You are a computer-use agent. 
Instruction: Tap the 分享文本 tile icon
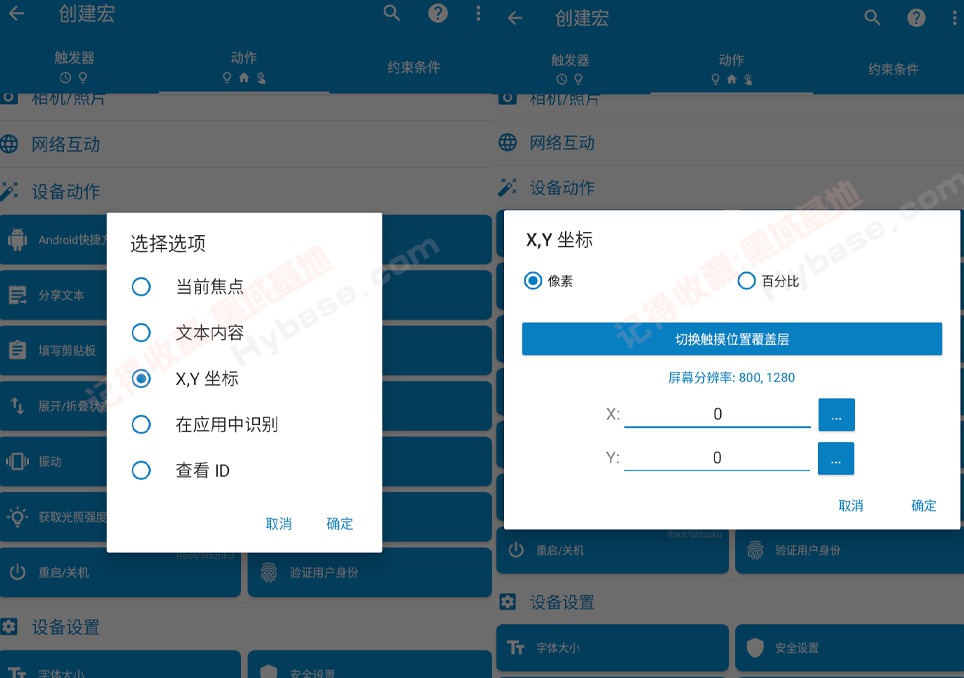(x=17, y=295)
